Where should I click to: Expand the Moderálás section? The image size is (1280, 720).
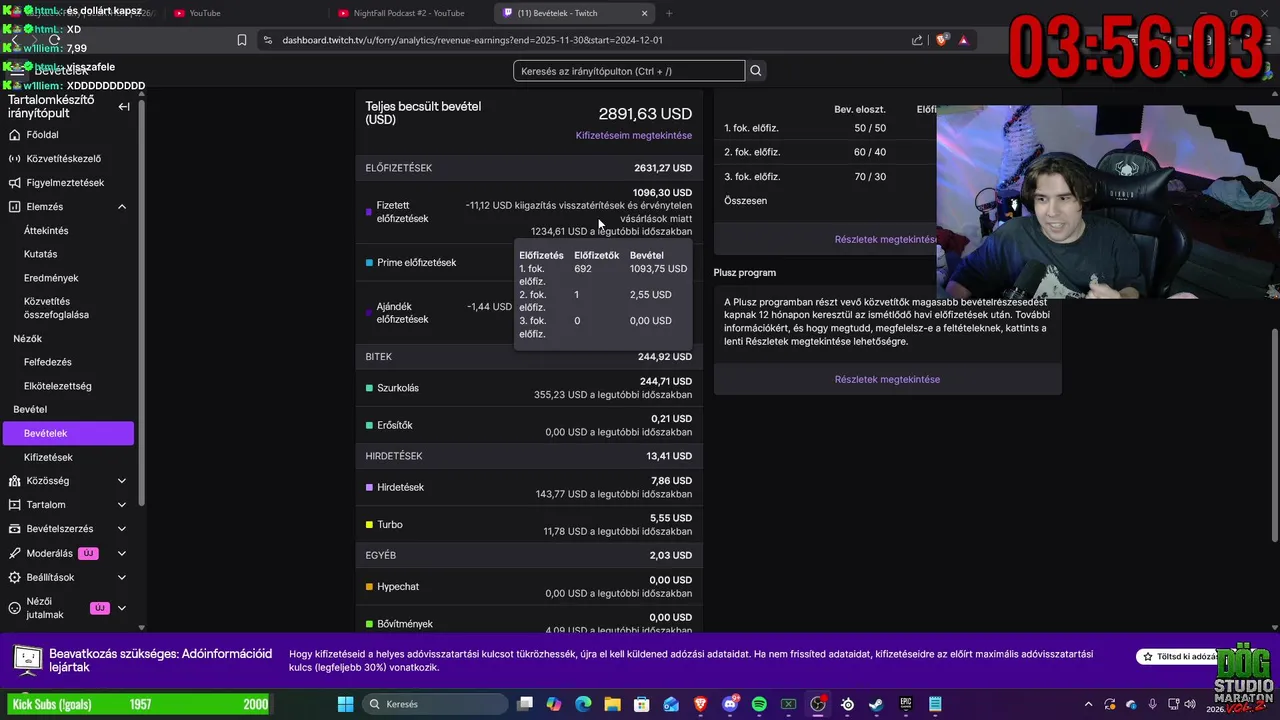pyautogui.click(x=122, y=553)
